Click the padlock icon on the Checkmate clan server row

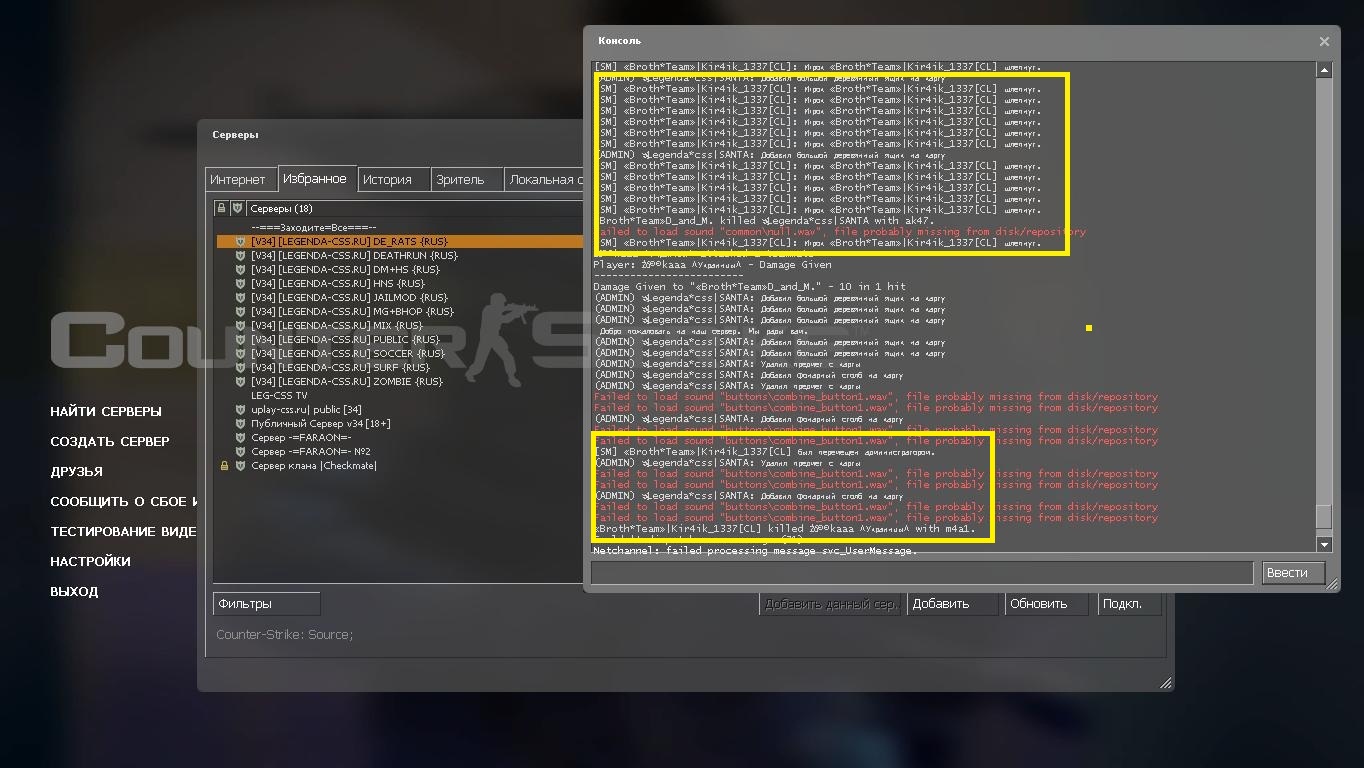pos(224,465)
